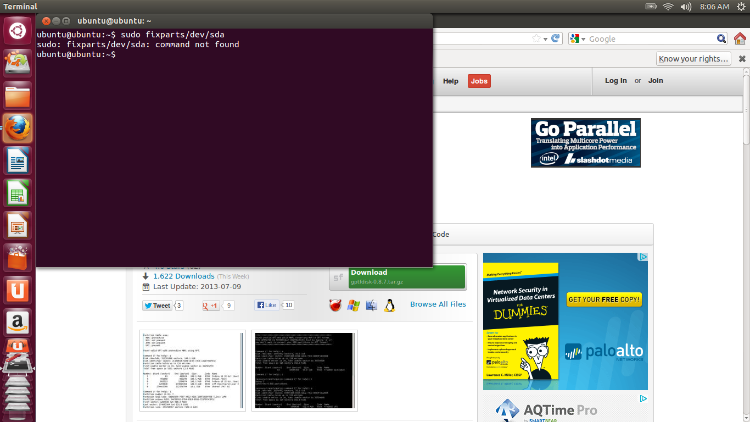Viewport: 750px width, 422px height.
Task: Open the network Wi-Fi indicator menu
Action: pyautogui.click(x=668, y=7)
